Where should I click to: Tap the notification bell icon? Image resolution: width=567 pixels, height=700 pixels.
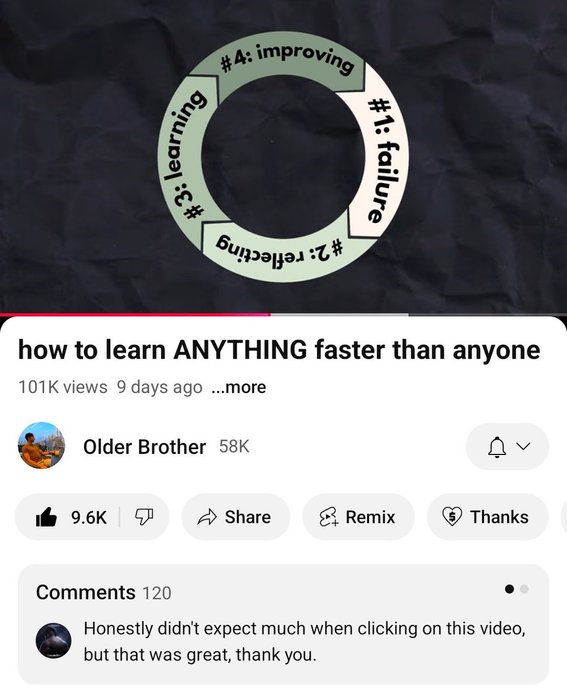tap(497, 446)
